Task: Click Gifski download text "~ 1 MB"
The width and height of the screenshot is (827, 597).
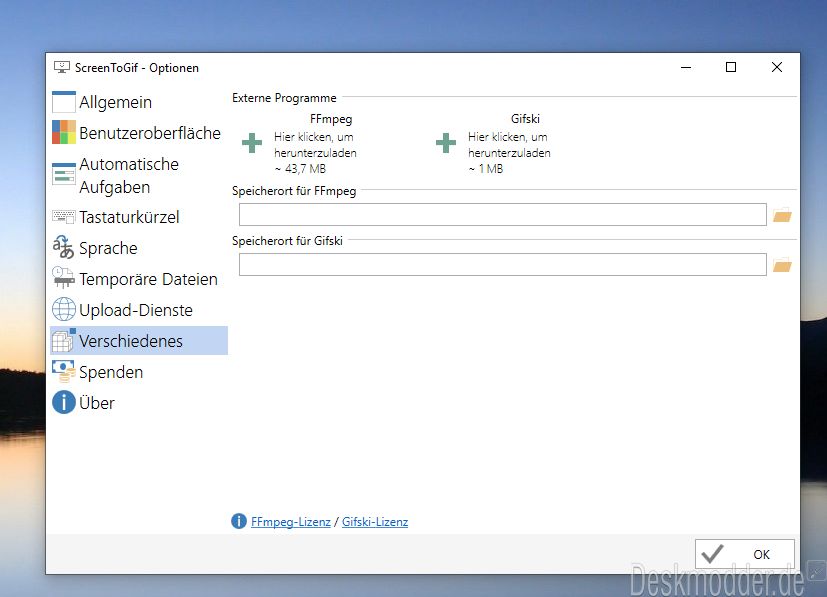Action: tap(486, 169)
